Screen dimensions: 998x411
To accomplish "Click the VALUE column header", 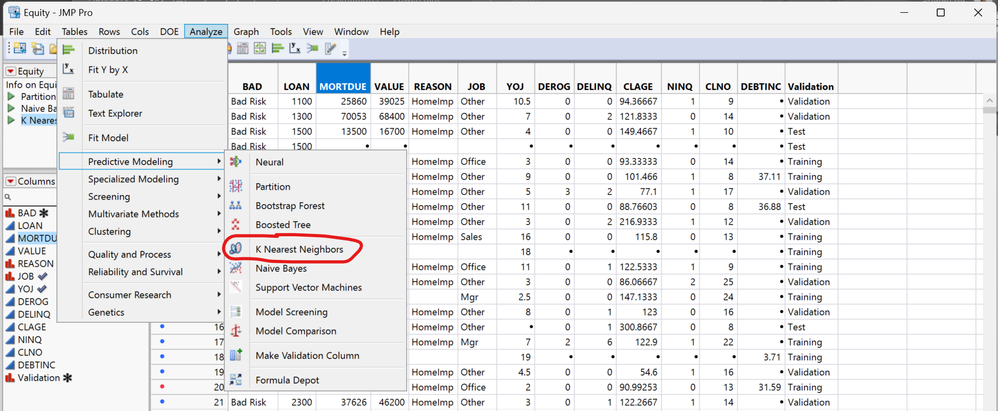I will pyautogui.click(x=390, y=87).
